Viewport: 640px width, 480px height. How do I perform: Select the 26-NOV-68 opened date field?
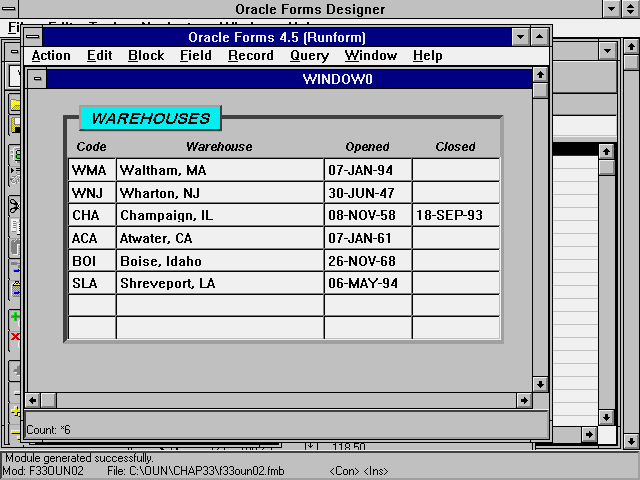[x=368, y=261]
